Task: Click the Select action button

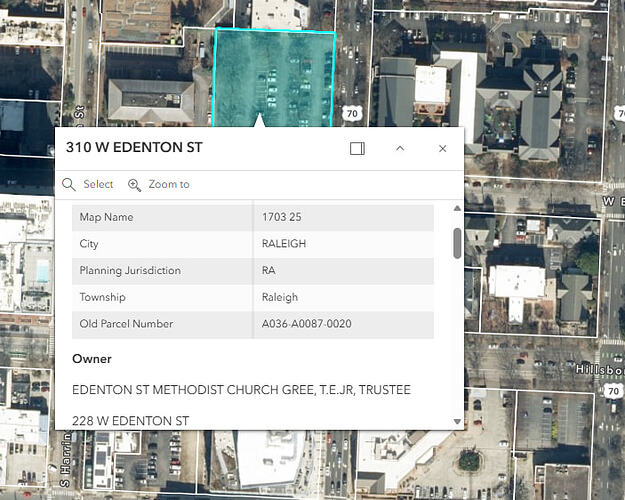Action: [88, 184]
